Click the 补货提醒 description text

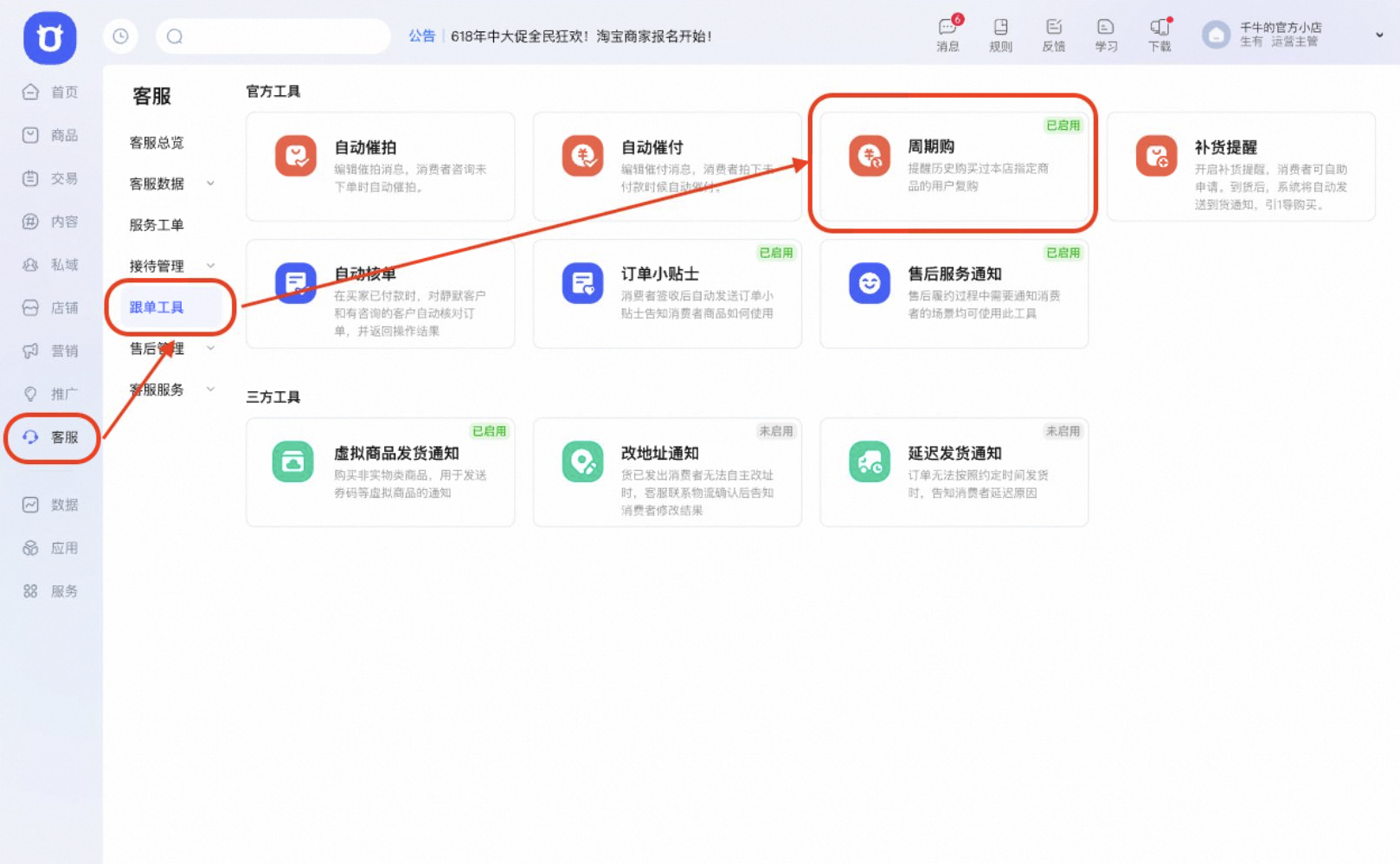click(1271, 187)
